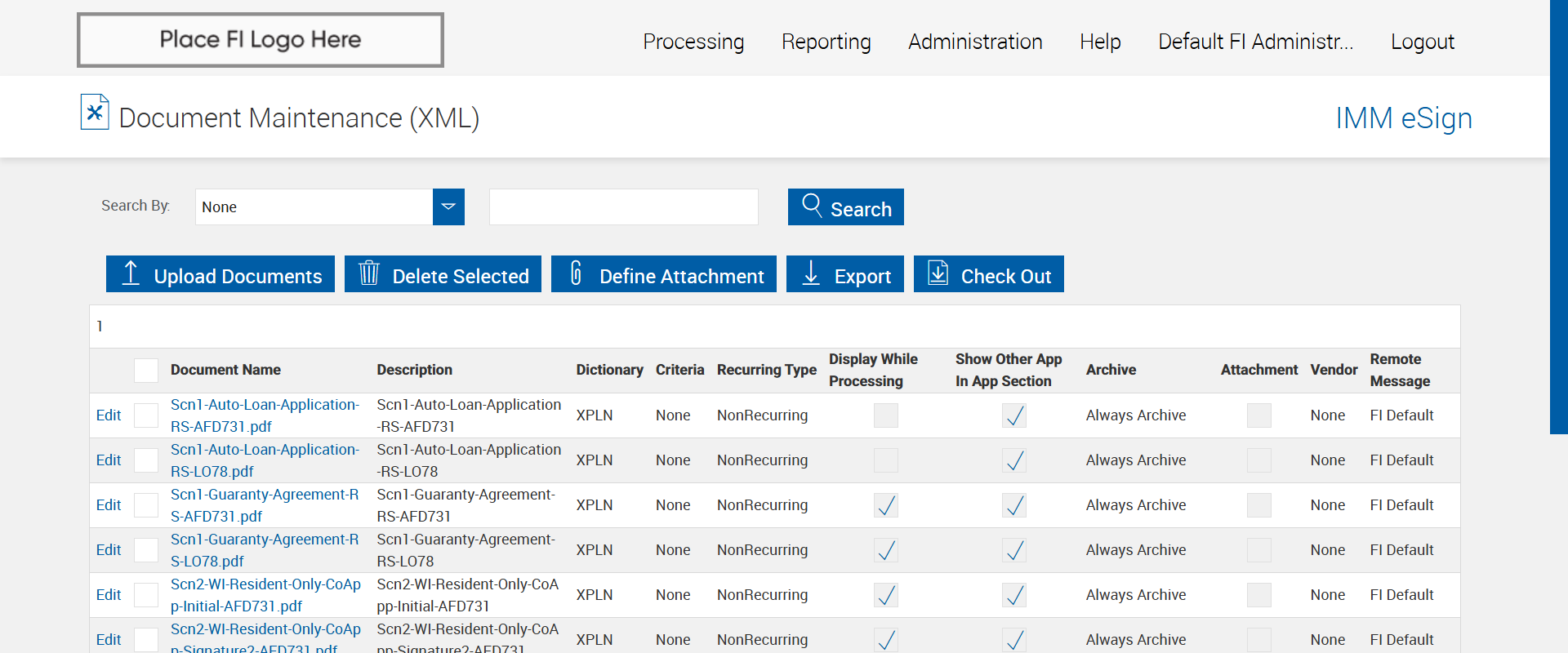Viewport: 1568px width, 653px height.
Task: Click the Place FI Logo Here image
Action: pos(261,40)
